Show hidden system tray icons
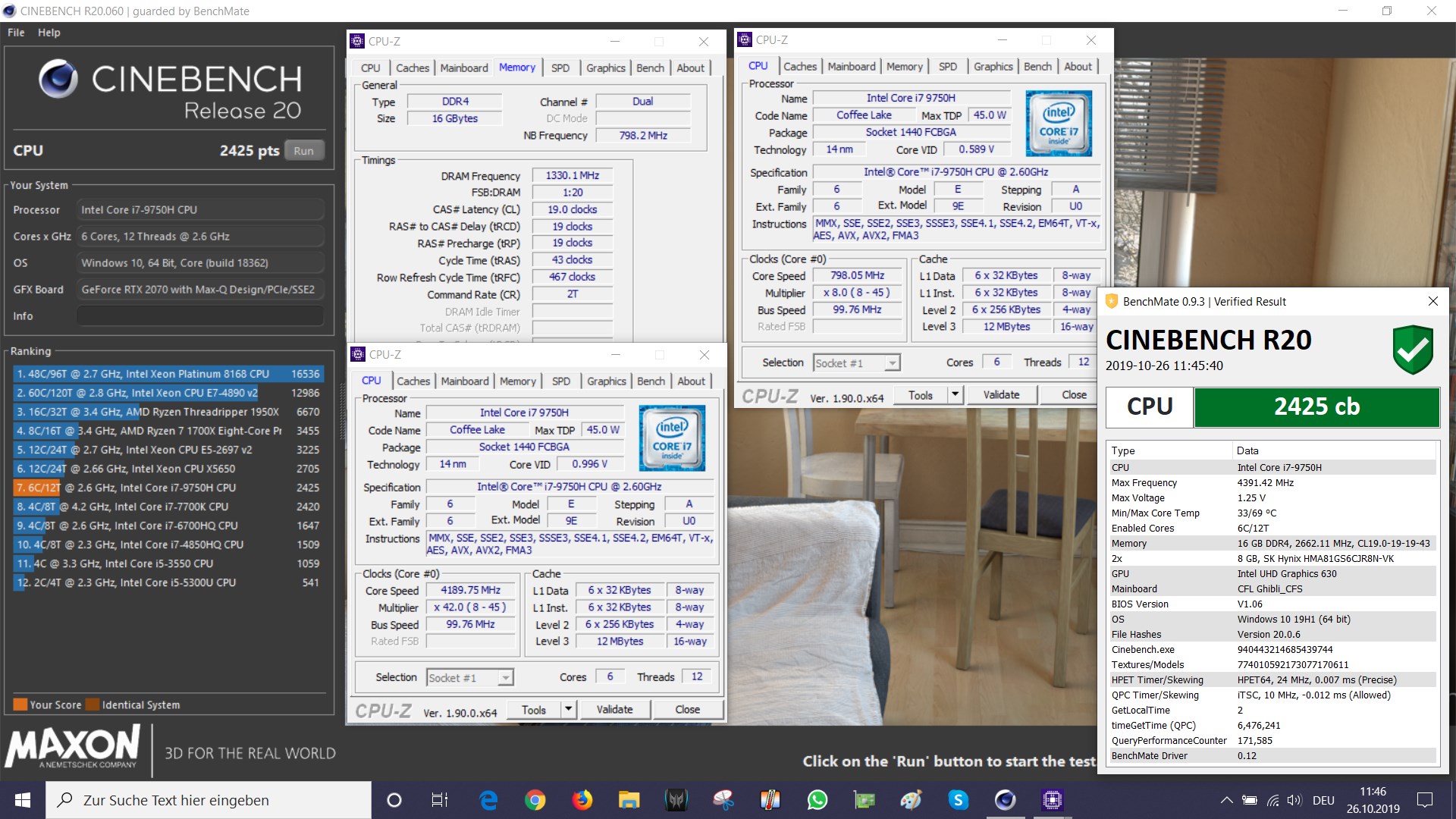 pyautogui.click(x=1226, y=800)
